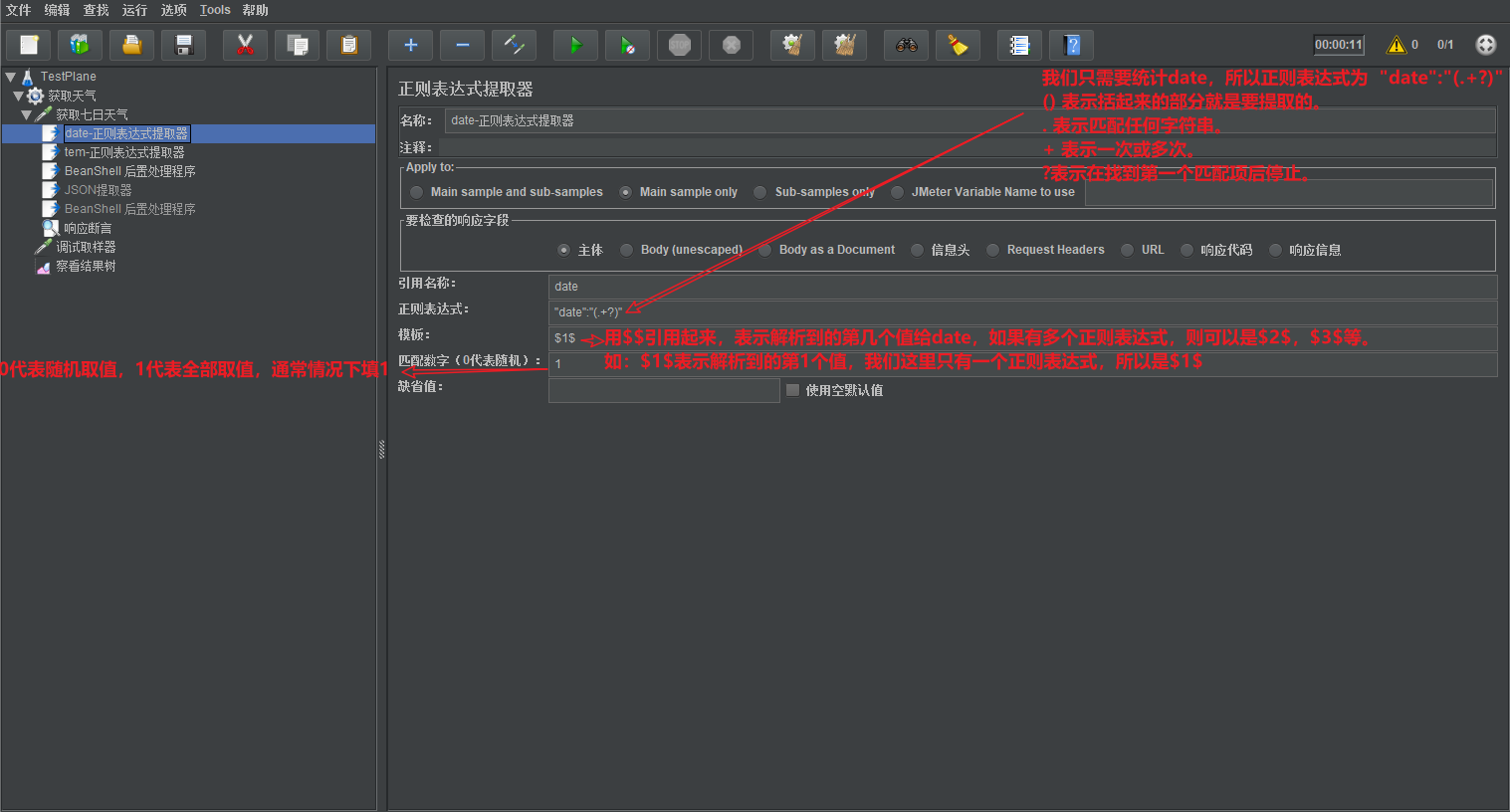Screen dimensions: 1510x812
Task: Click the Search binoculars icon
Action: [906, 45]
